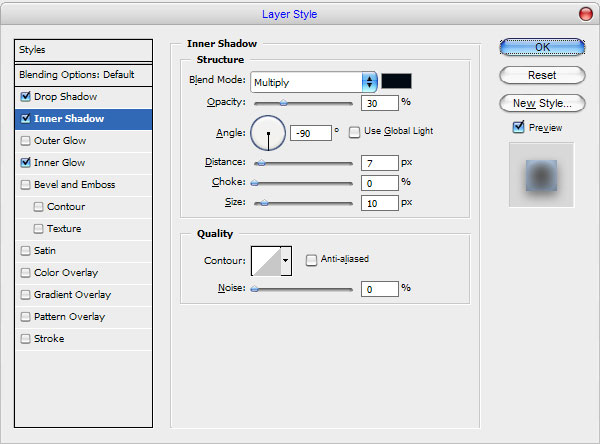Select the Satin style label
The image size is (600, 444).
[x=45, y=251]
